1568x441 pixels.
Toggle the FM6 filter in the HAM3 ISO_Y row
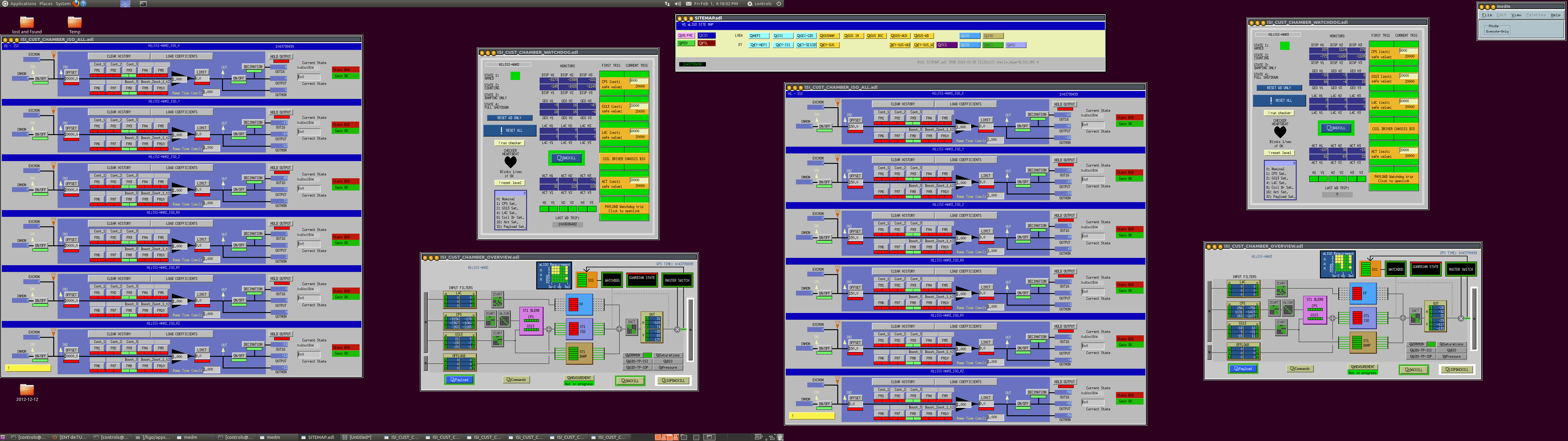(x=881, y=192)
